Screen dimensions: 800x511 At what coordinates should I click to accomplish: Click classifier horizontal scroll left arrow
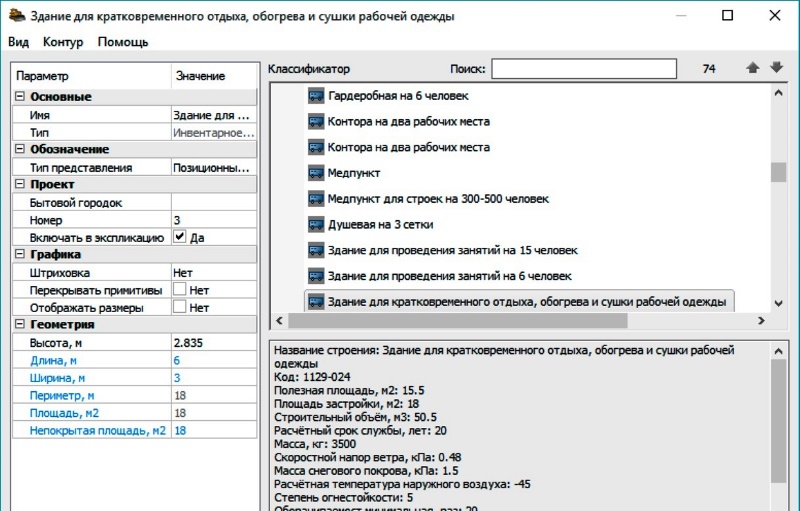[279, 320]
